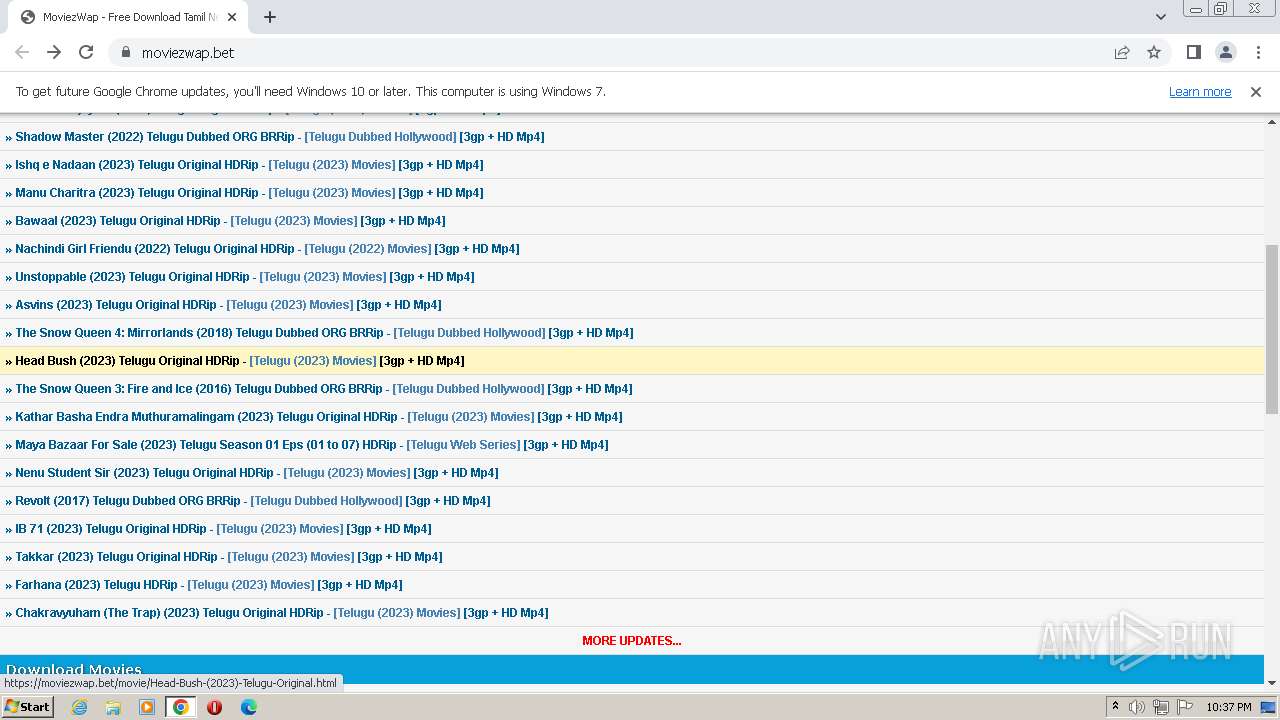Viewport: 1280px width, 720px height.
Task: Open Takkar (2023) Telugu Original HDRip
Action: [116, 557]
